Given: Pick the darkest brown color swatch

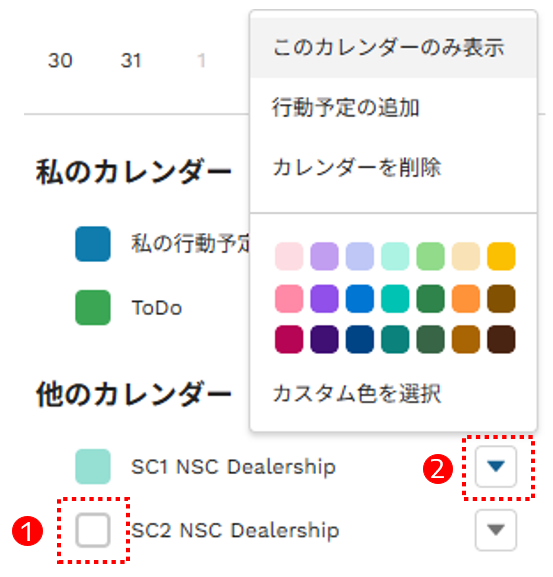Looking at the screenshot, I should (501, 339).
